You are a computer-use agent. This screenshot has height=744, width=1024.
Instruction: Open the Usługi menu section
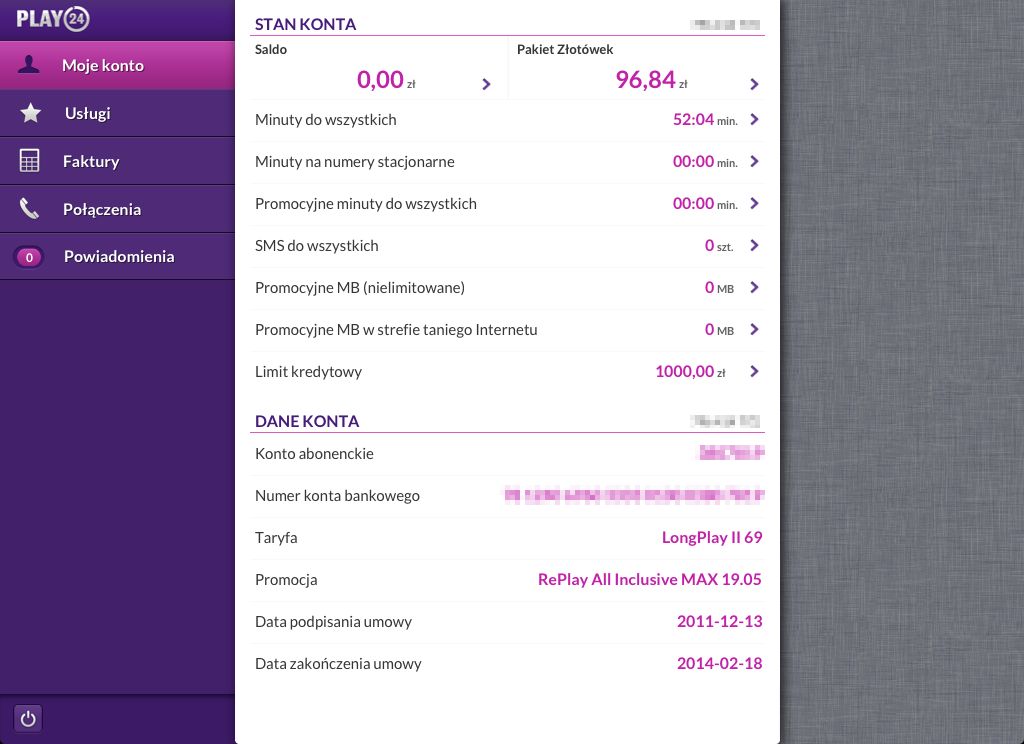(x=87, y=113)
